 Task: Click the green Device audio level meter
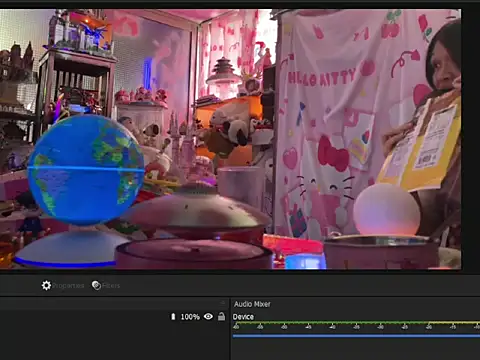356,323
